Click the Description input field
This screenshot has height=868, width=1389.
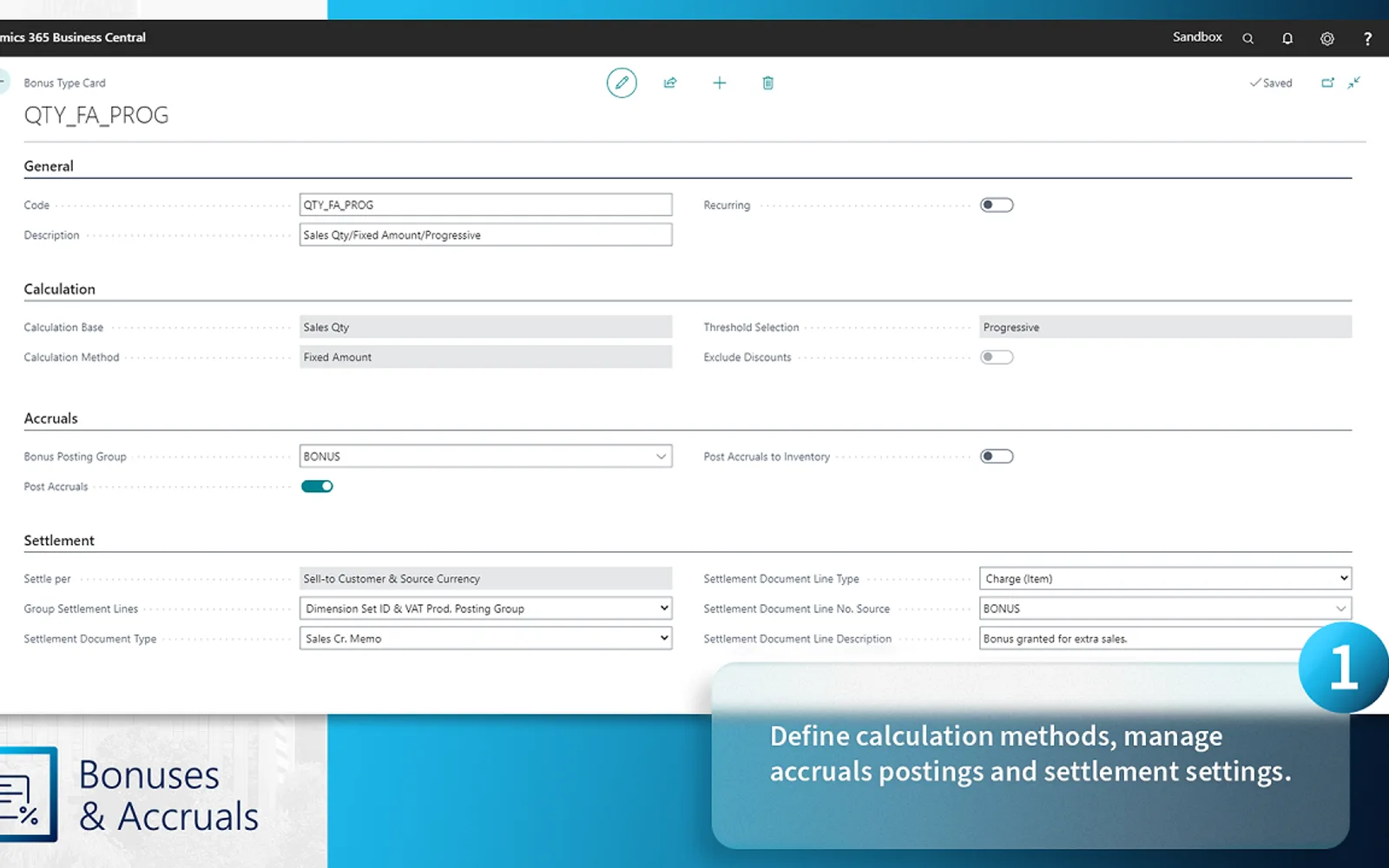[x=486, y=235]
